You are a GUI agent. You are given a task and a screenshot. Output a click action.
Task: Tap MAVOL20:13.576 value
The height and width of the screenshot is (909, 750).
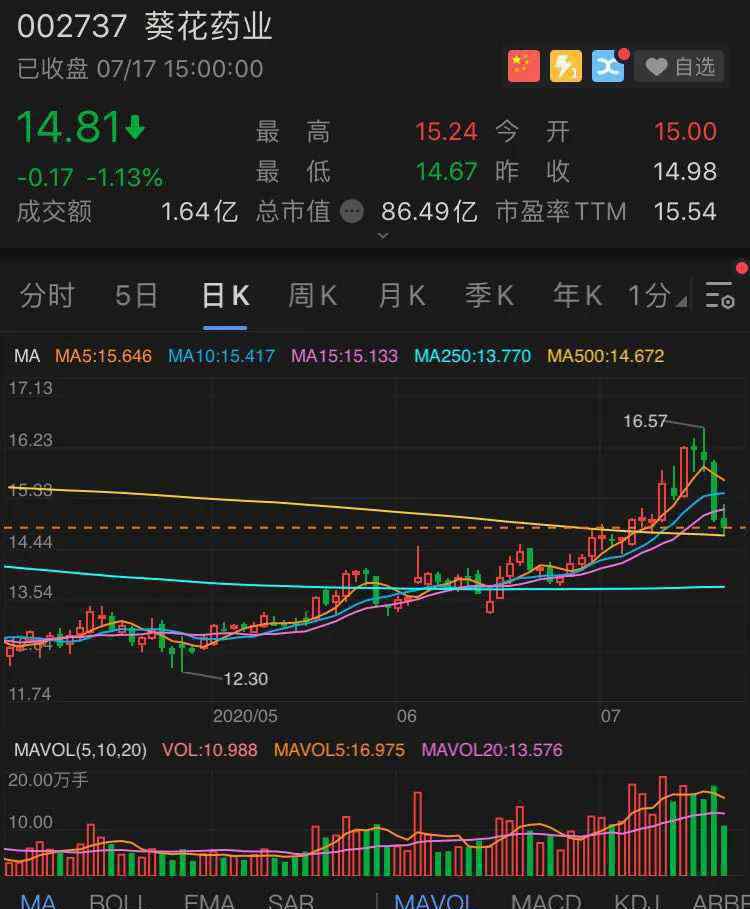click(x=492, y=750)
